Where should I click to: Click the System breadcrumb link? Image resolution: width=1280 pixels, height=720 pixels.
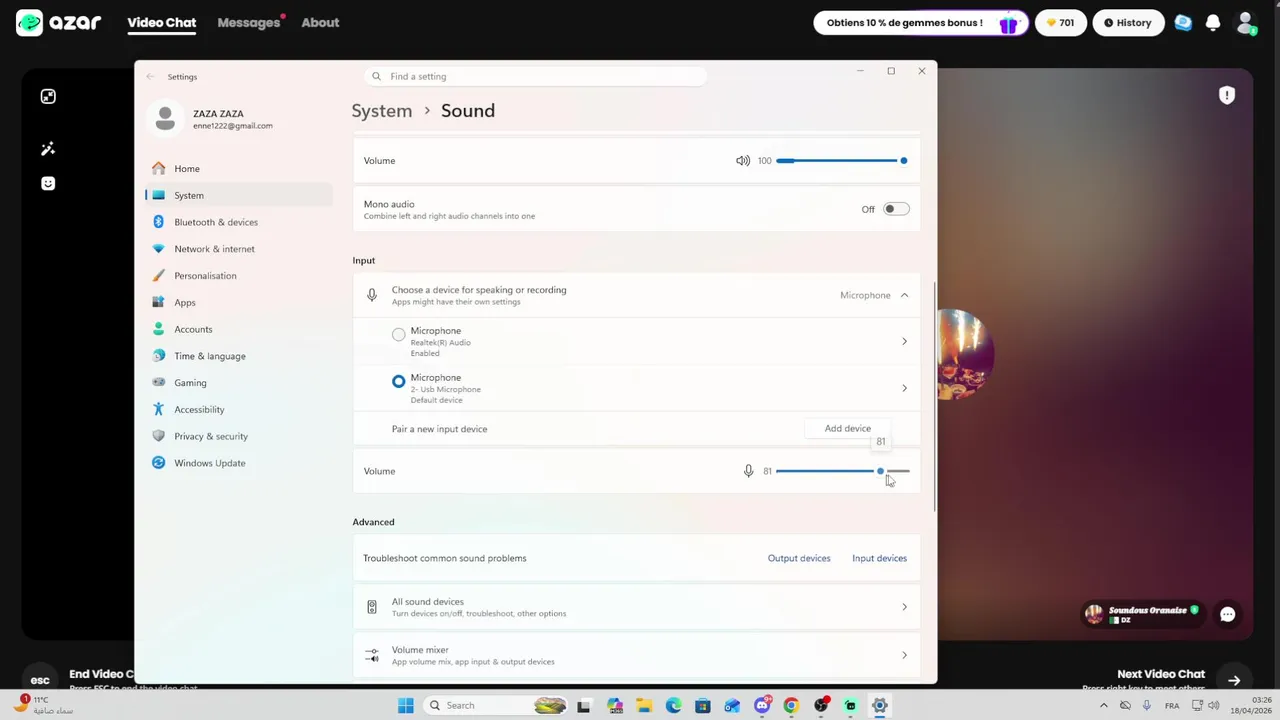381,111
